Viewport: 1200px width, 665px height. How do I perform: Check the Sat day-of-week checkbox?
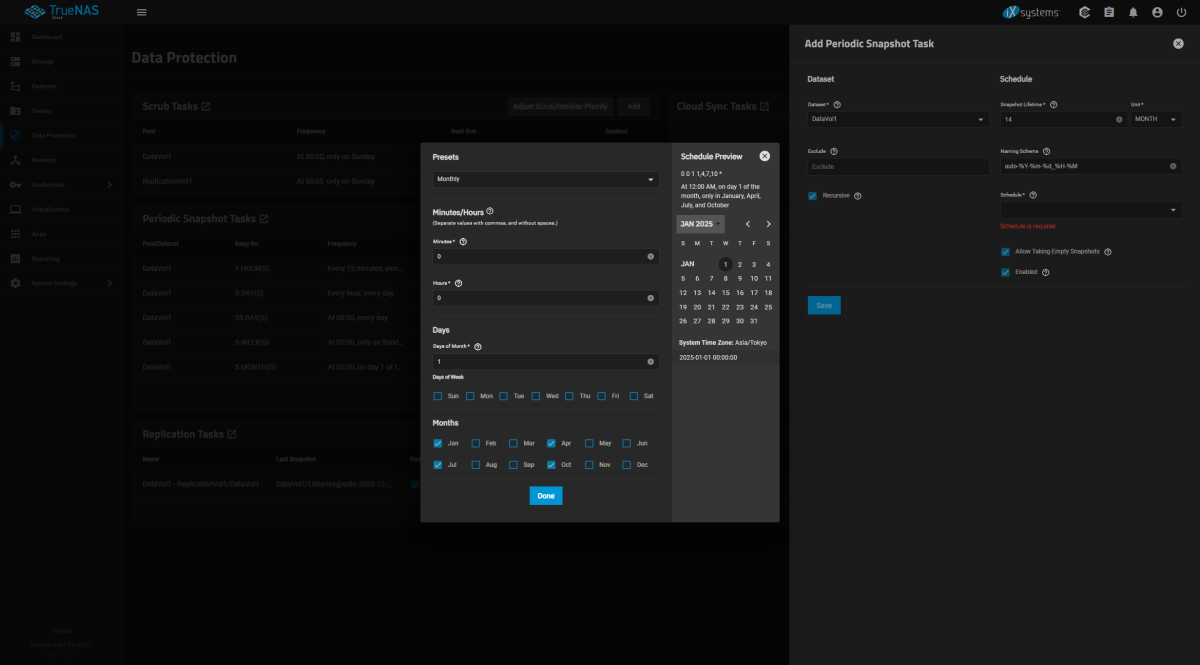pyautogui.click(x=634, y=396)
